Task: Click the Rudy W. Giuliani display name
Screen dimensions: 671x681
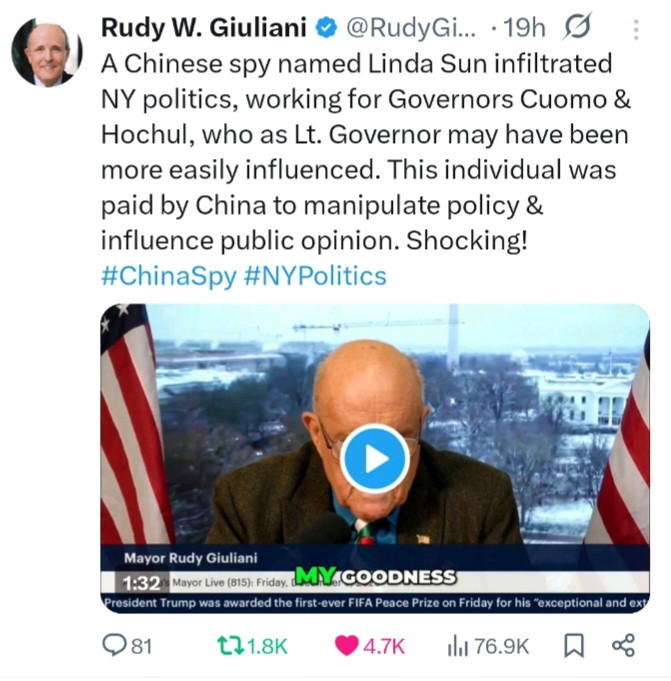Action: tap(204, 28)
